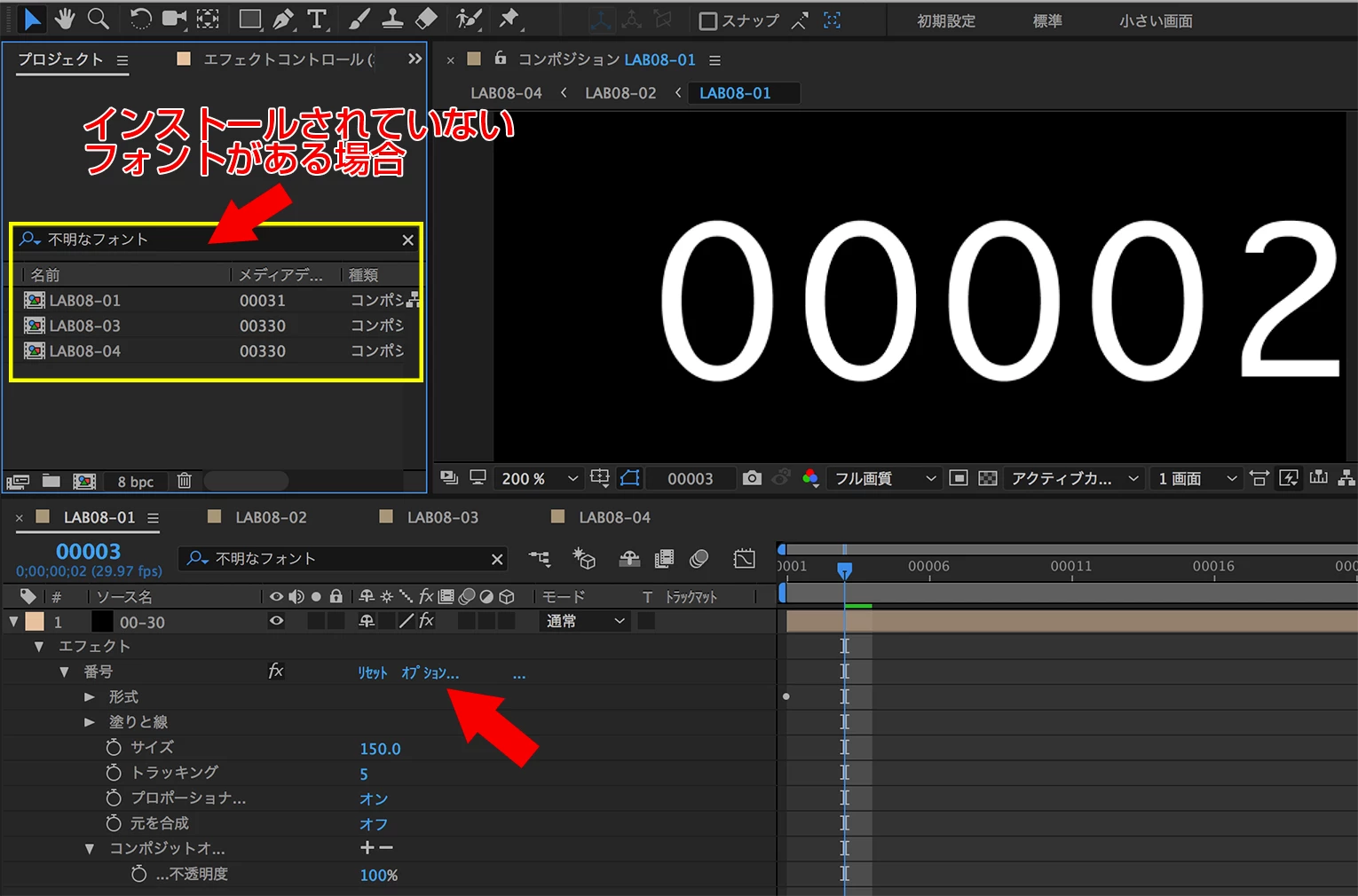This screenshot has height=896, width=1358.
Task: Toggle shy layers hide switch in timeline
Action: (x=629, y=558)
